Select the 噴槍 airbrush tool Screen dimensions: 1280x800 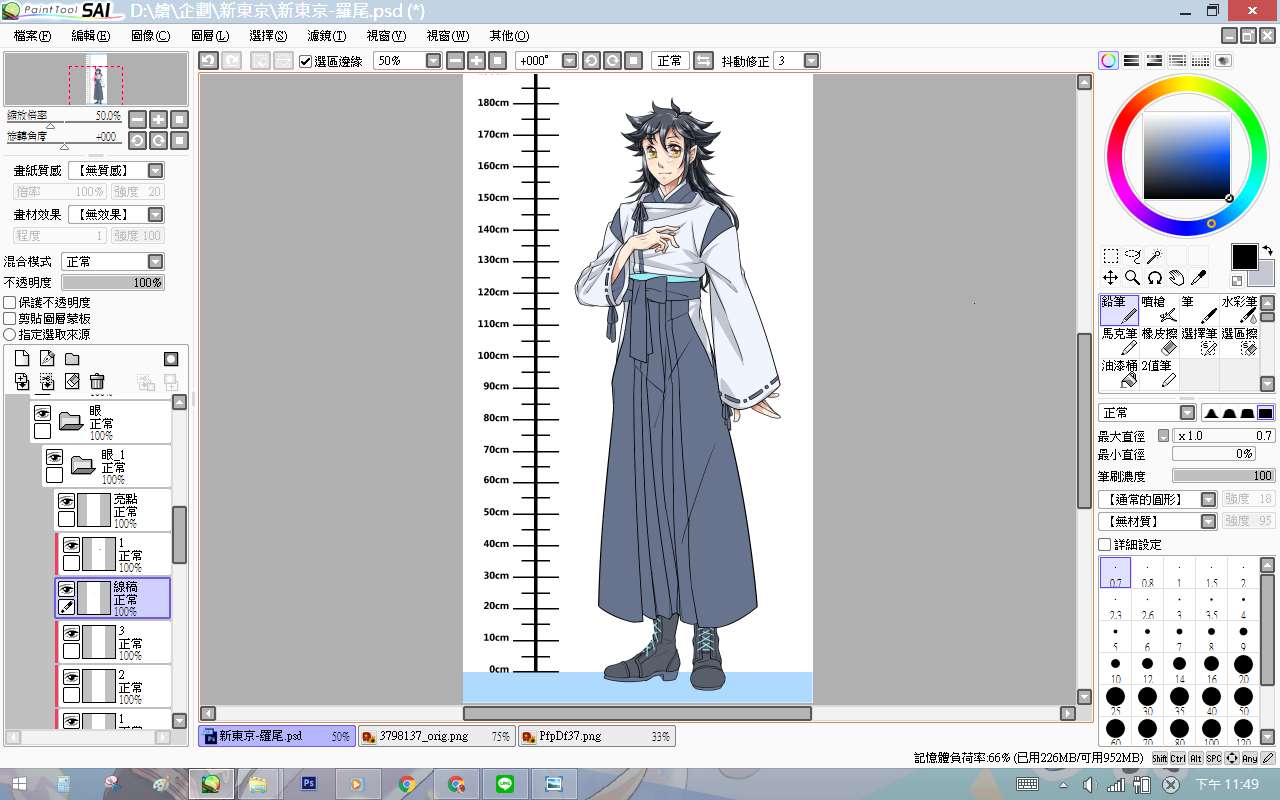1160,310
